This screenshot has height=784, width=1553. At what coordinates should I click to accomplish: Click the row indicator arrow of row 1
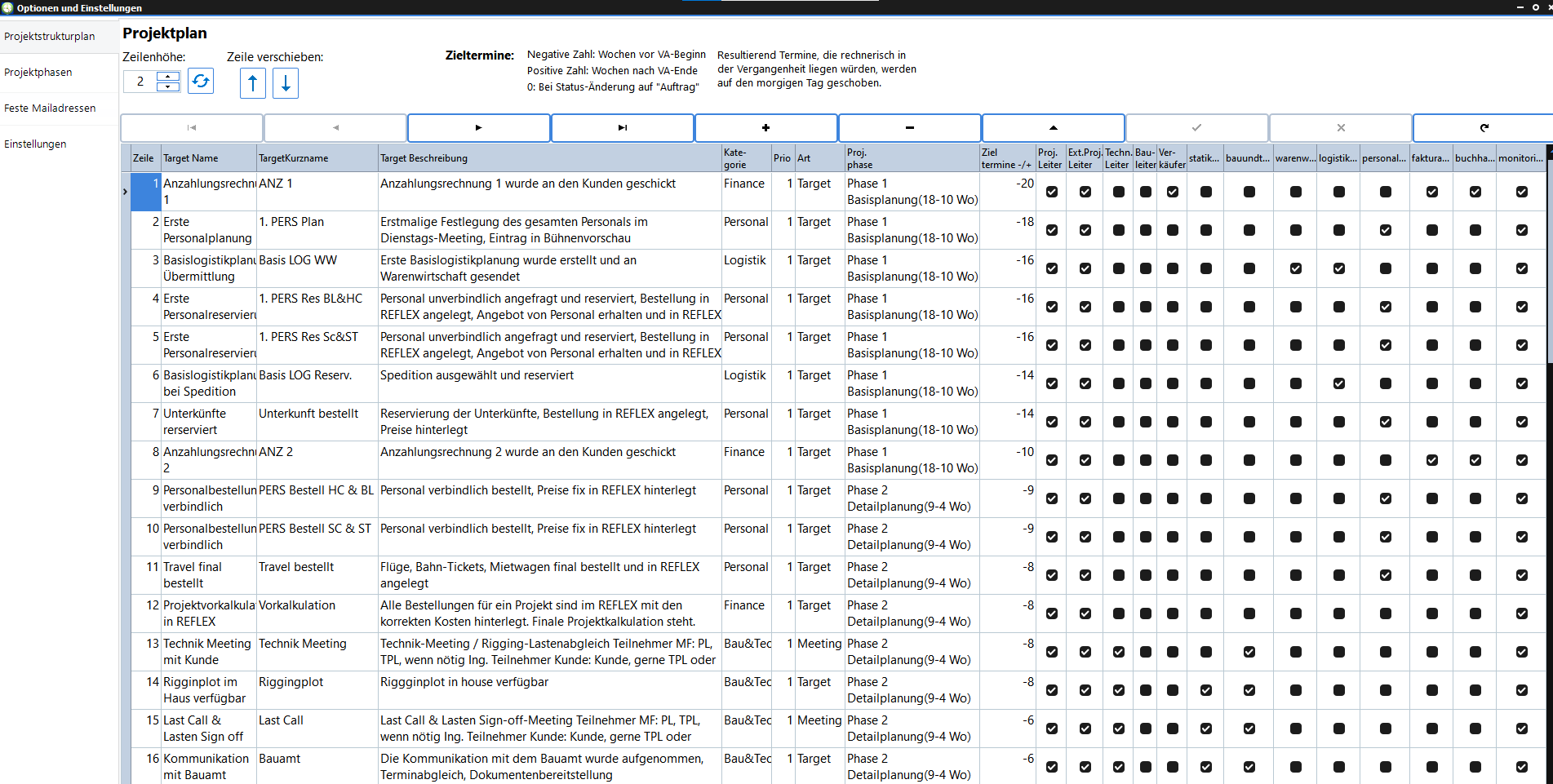(x=125, y=192)
